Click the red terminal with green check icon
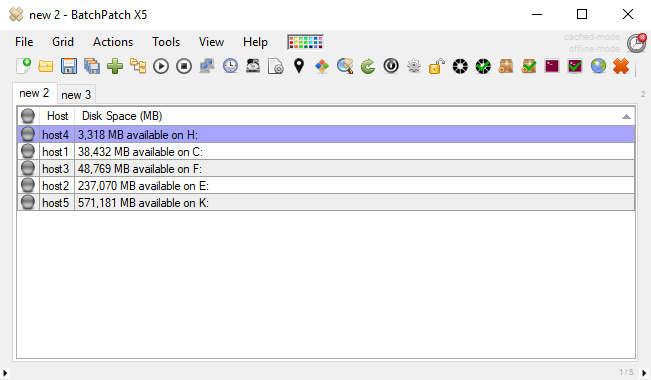The image size is (651, 380). (x=575, y=66)
